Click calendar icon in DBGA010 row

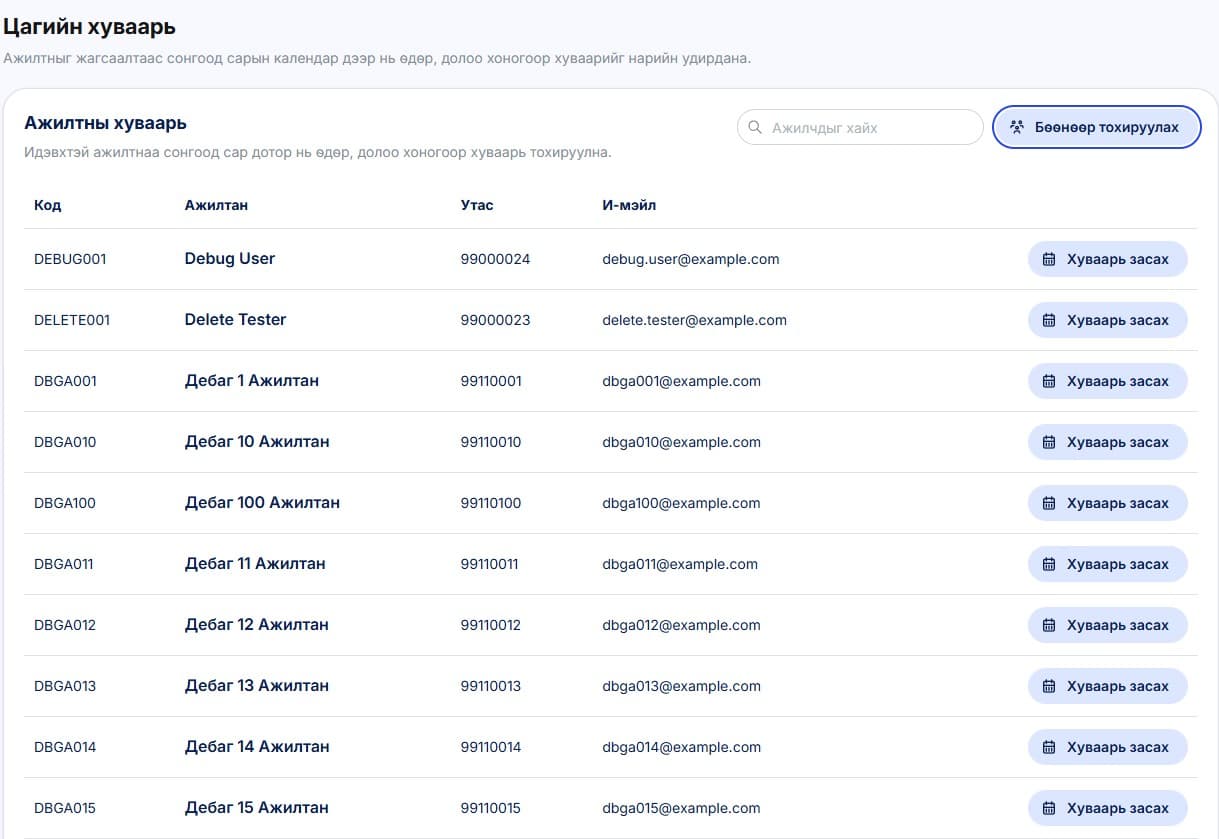coord(1049,442)
